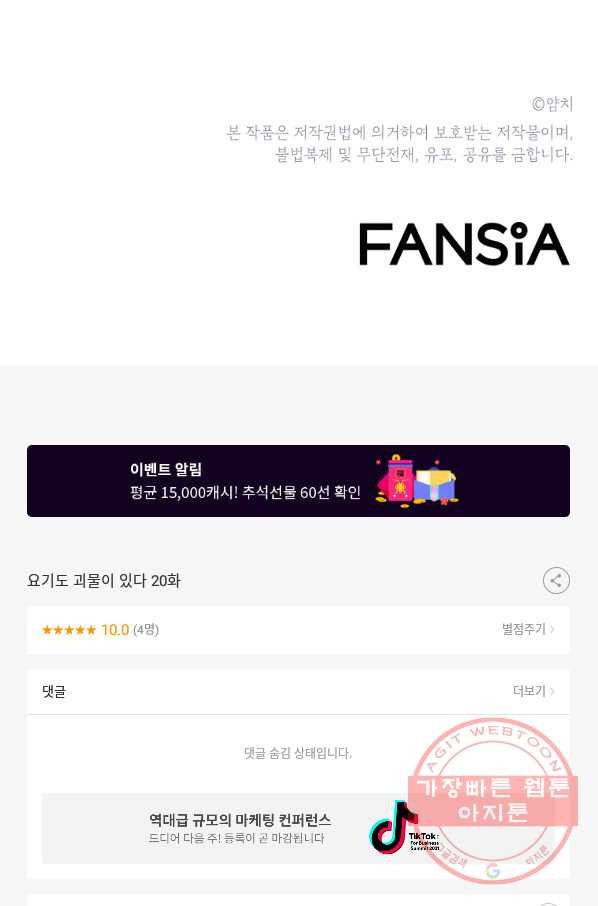This screenshot has width=598, height=906.
Task: Open the 이벤트 알림 banner
Action: tap(298, 481)
